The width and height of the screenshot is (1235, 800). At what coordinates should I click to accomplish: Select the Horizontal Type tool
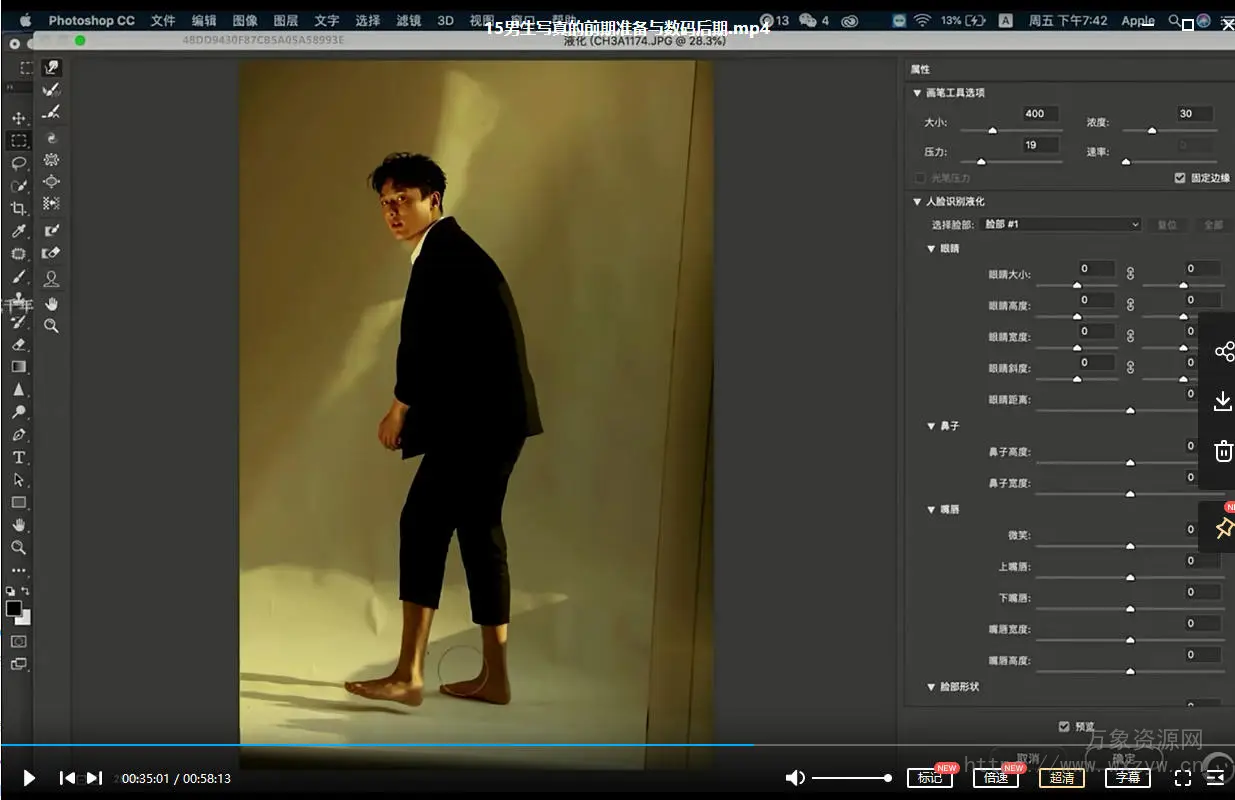18,457
